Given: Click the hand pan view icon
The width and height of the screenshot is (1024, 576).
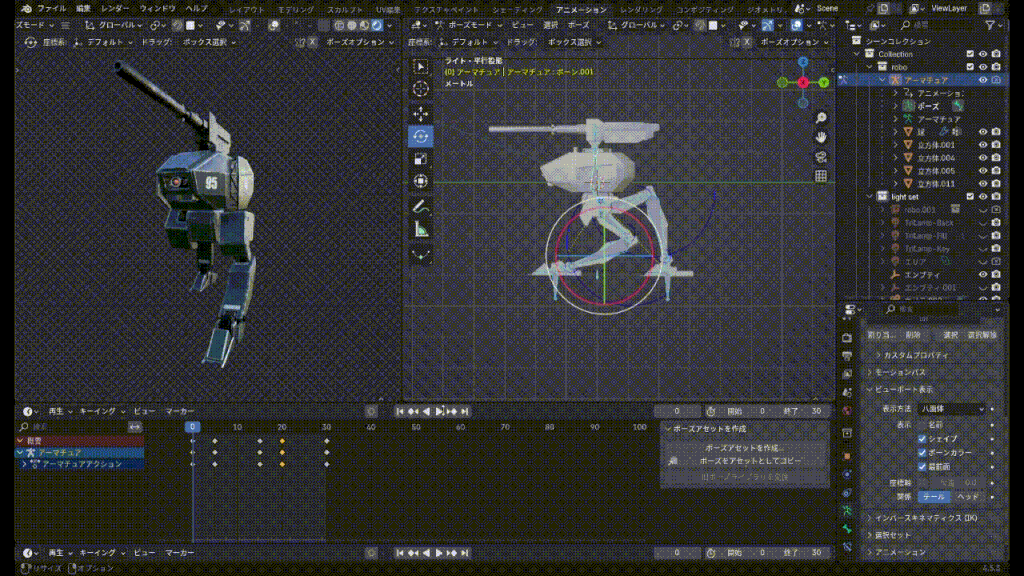Looking at the screenshot, I should coord(821,137).
